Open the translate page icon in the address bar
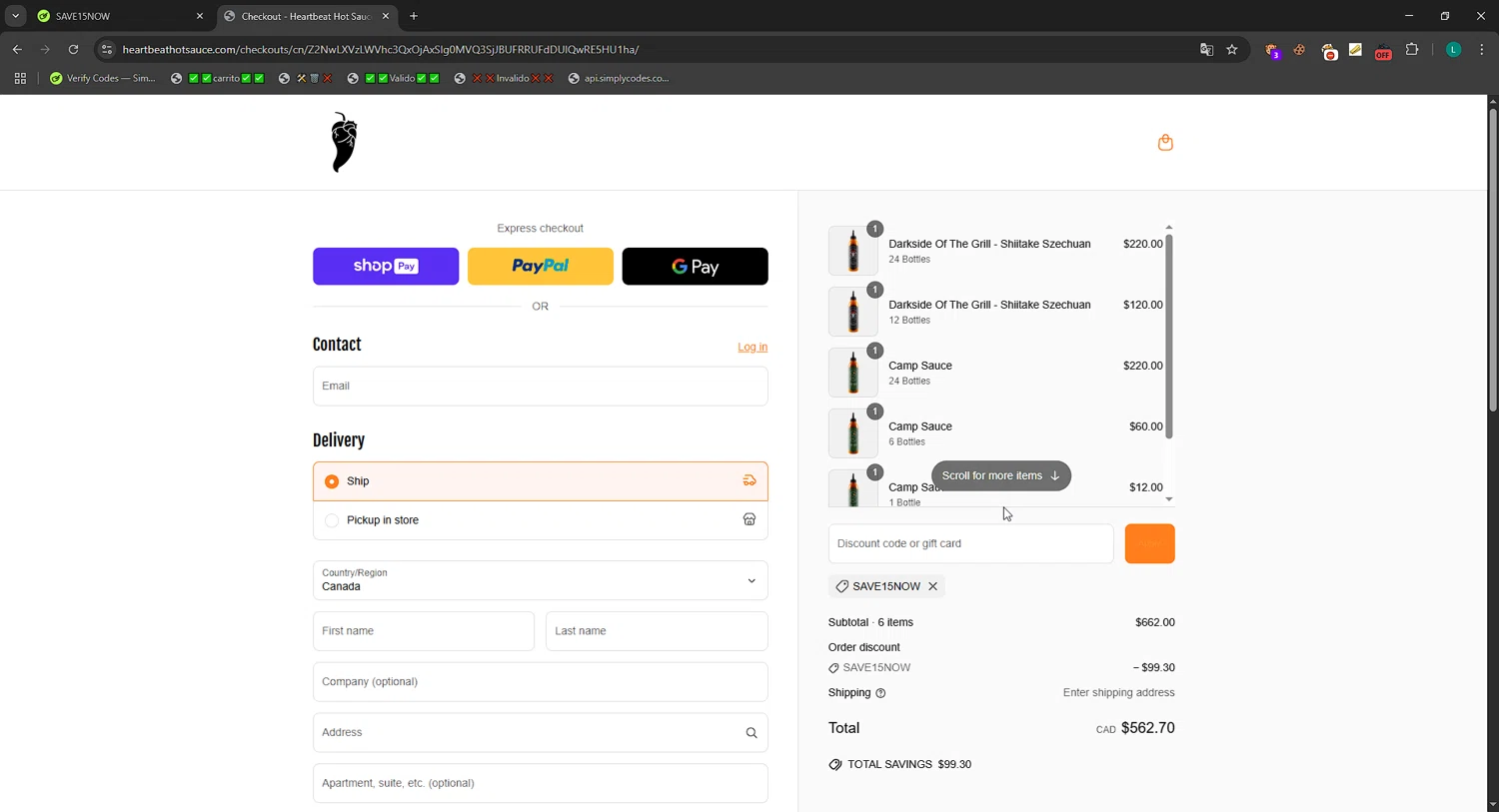 coord(1206,49)
